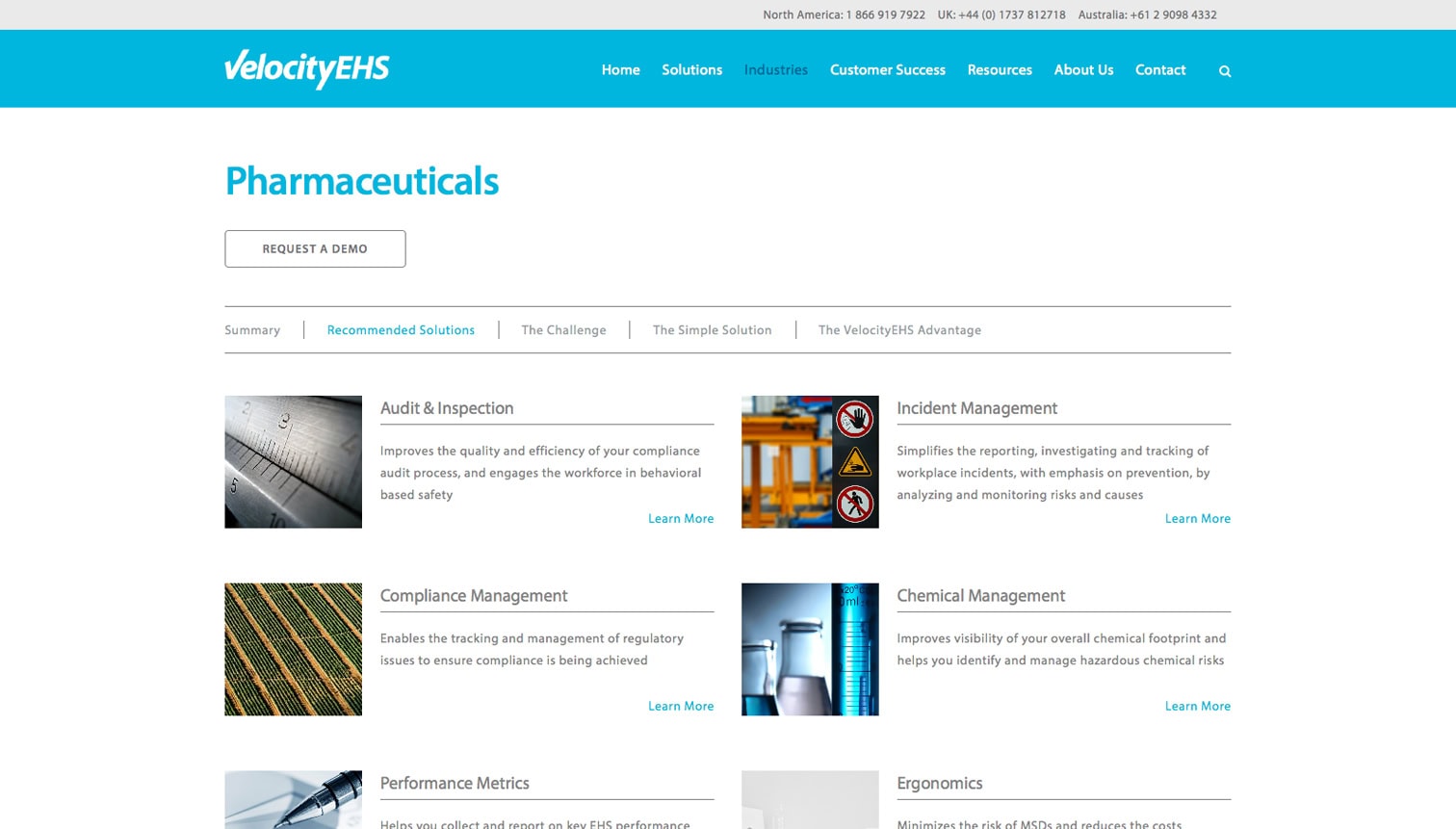This screenshot has width=1456, height=829.
Task: Switch to the Summary tab
Action: tap(252, 330)
